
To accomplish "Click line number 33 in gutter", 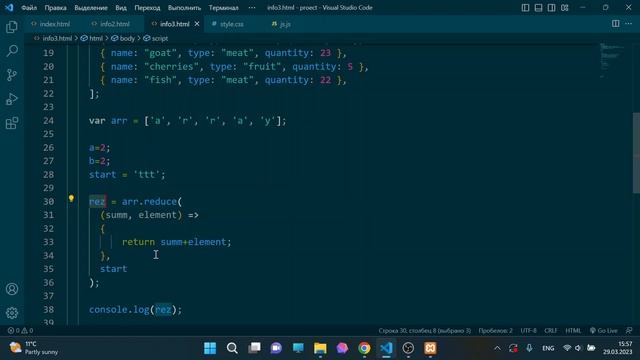I will 48,242.
